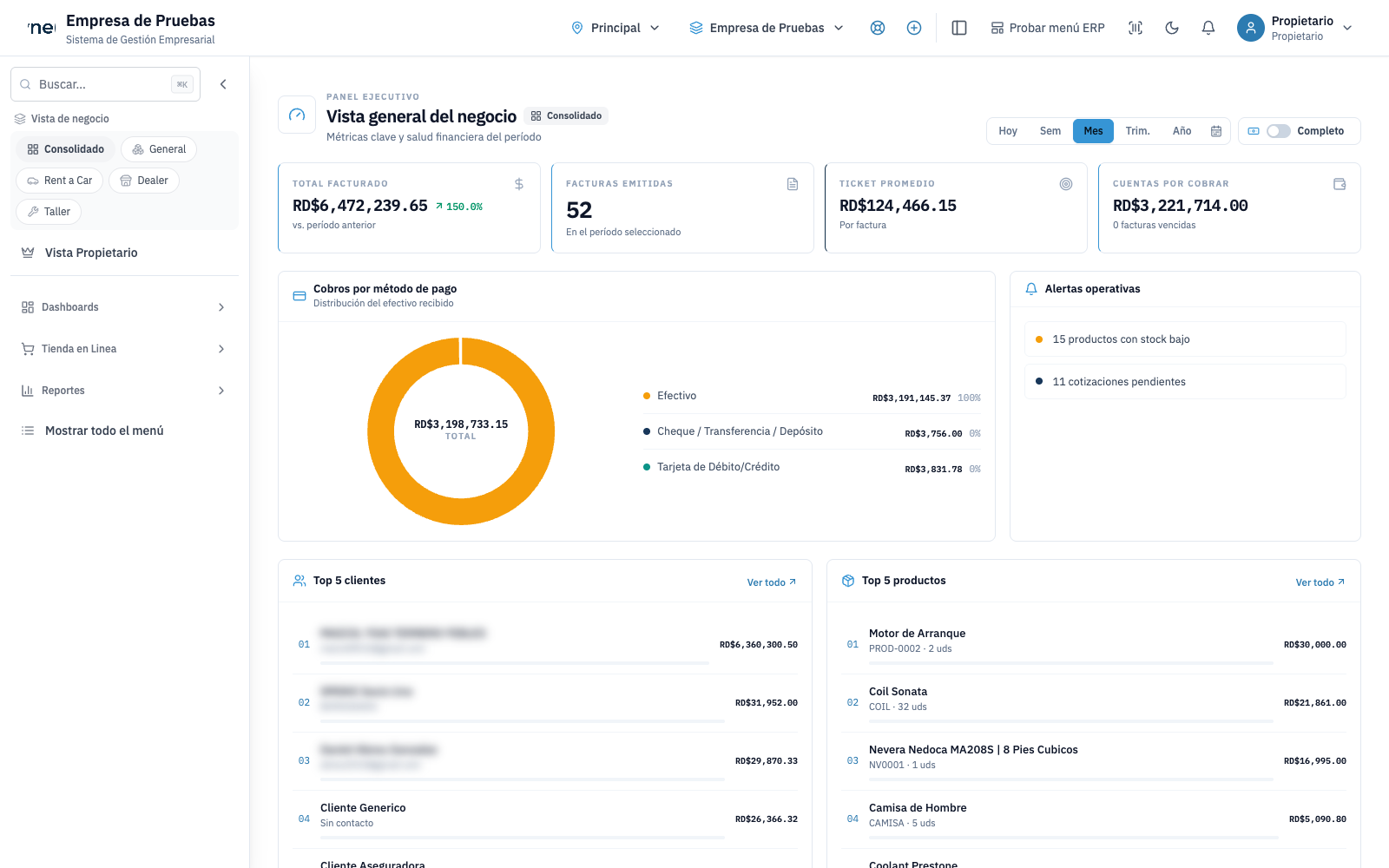1389x868 pixels.
Task: Click the plus circle quick-add icon
Action: (914, 28)
